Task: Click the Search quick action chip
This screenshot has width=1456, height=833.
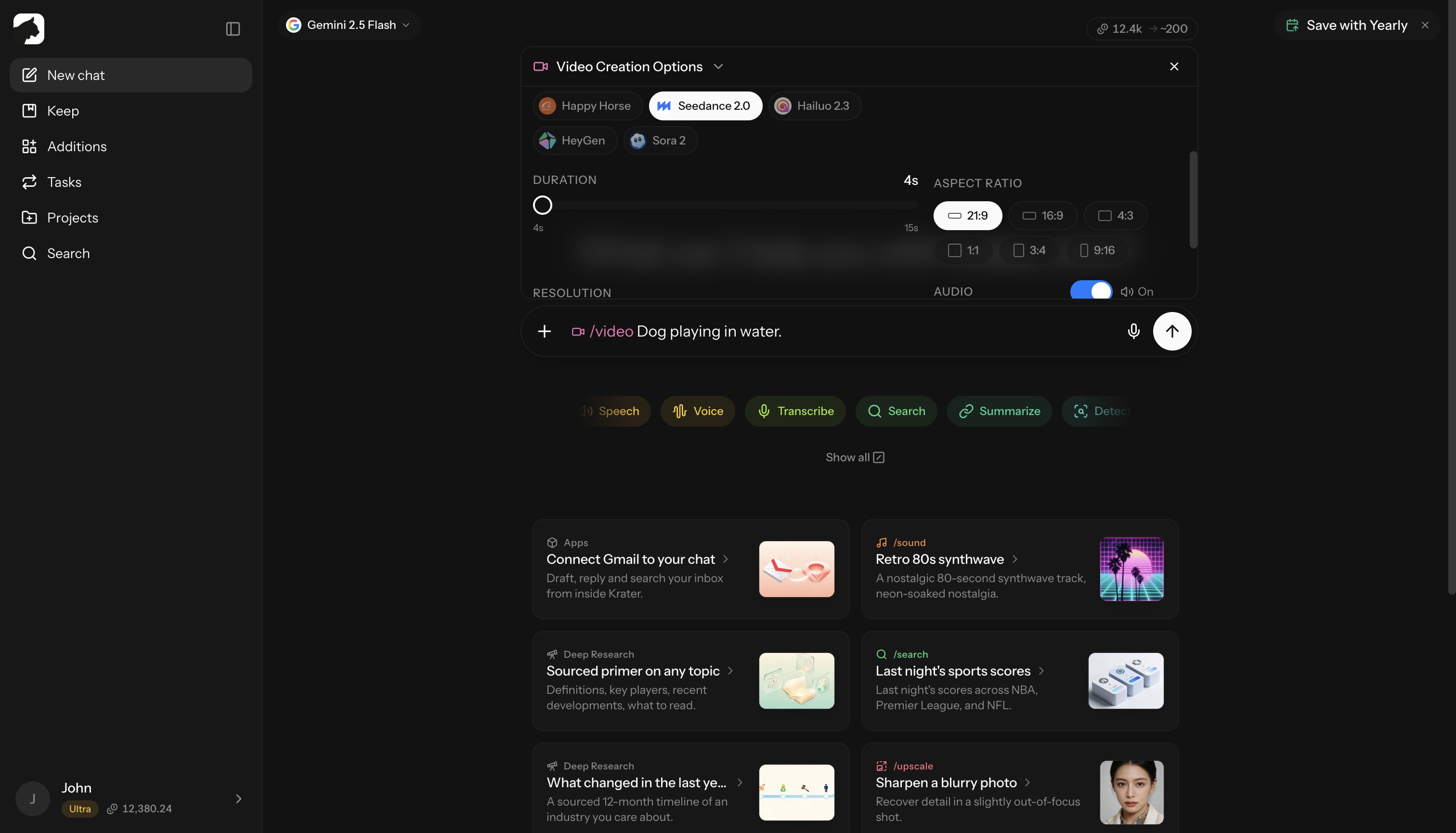Action: (896, 411)
